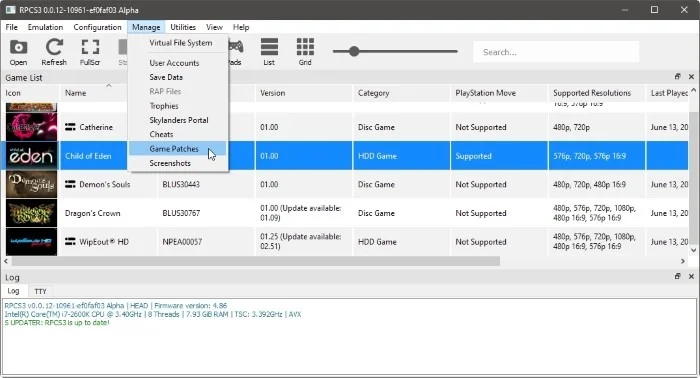The width and height of the screenshot is (700, 378).
Task: Close the Manage menu from menu bar
Action: [146, 27]
